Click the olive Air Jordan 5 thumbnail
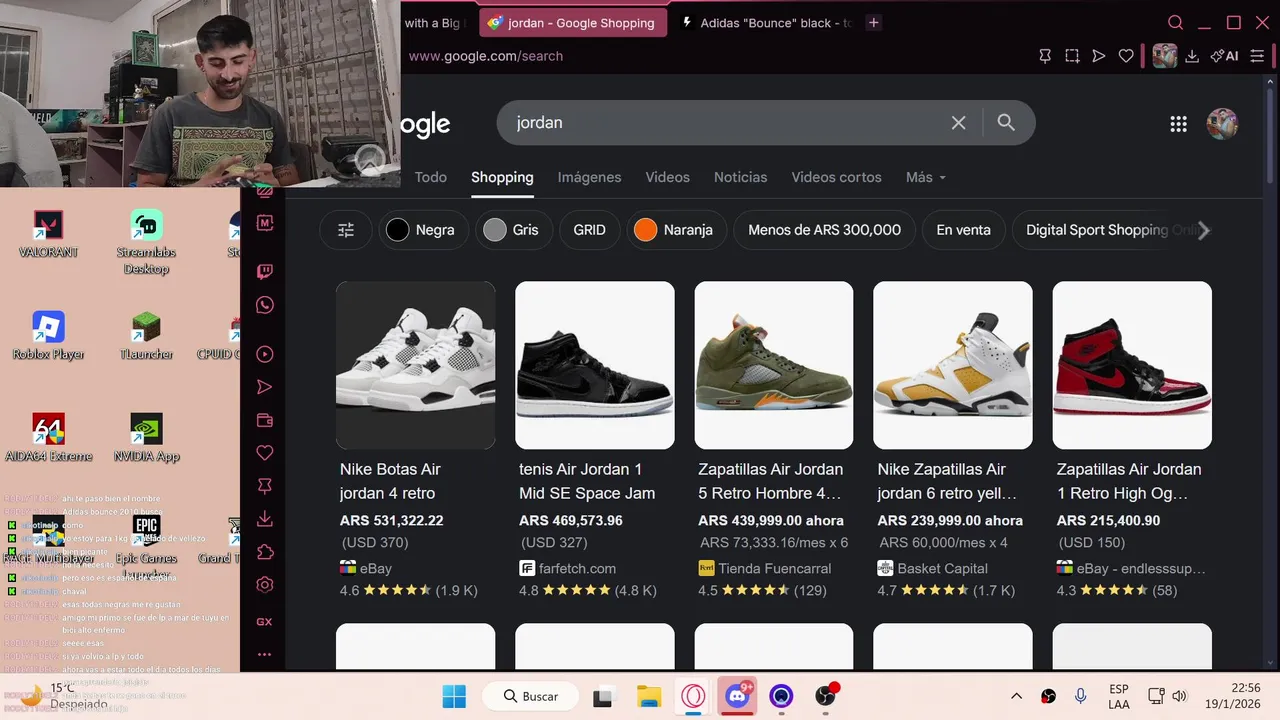Screen dimensions: 1280x720 point(774,365)
